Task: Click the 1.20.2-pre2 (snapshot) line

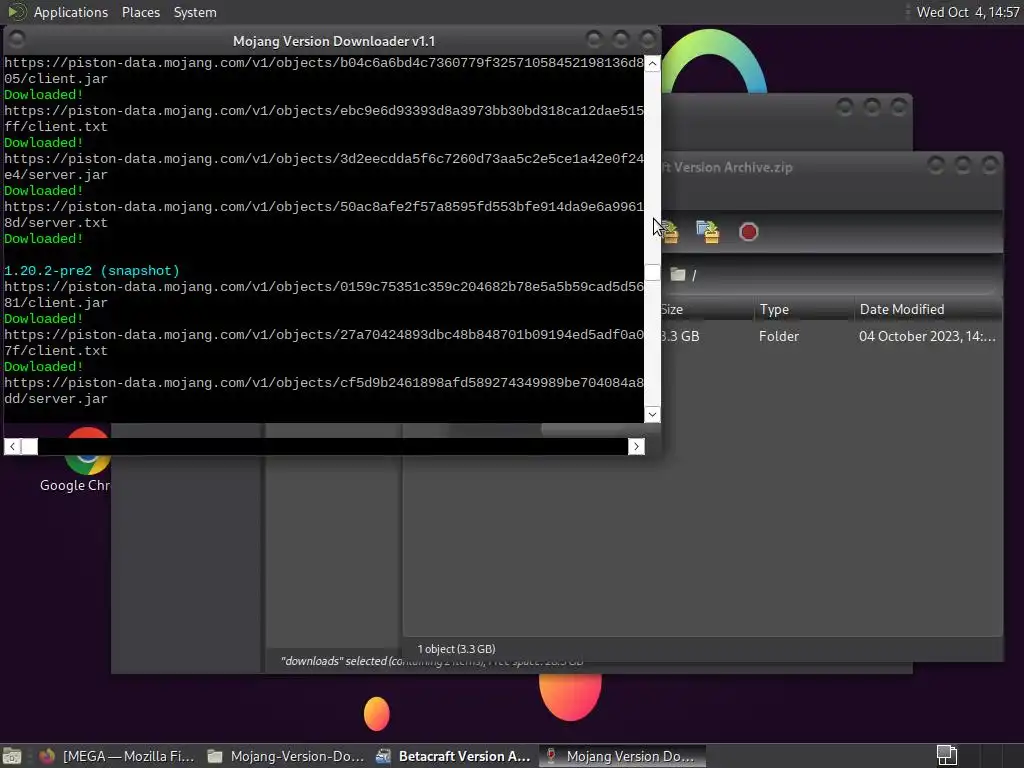Action: (x=91, y=270)
